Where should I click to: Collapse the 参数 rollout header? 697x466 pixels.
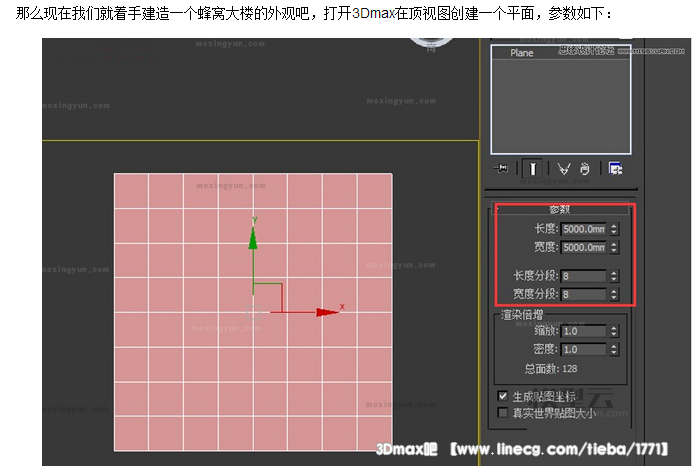[560, 209]
